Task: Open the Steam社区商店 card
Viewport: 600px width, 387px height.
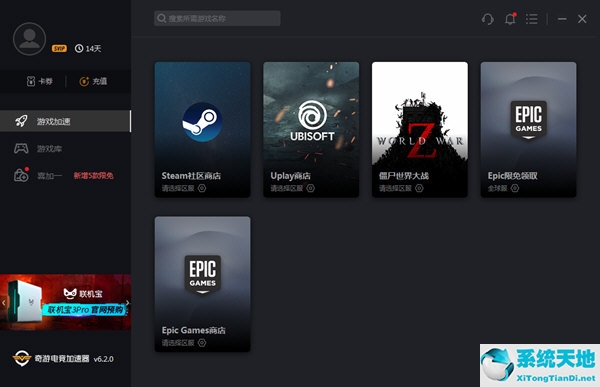Action: click(x=202, y=130)
